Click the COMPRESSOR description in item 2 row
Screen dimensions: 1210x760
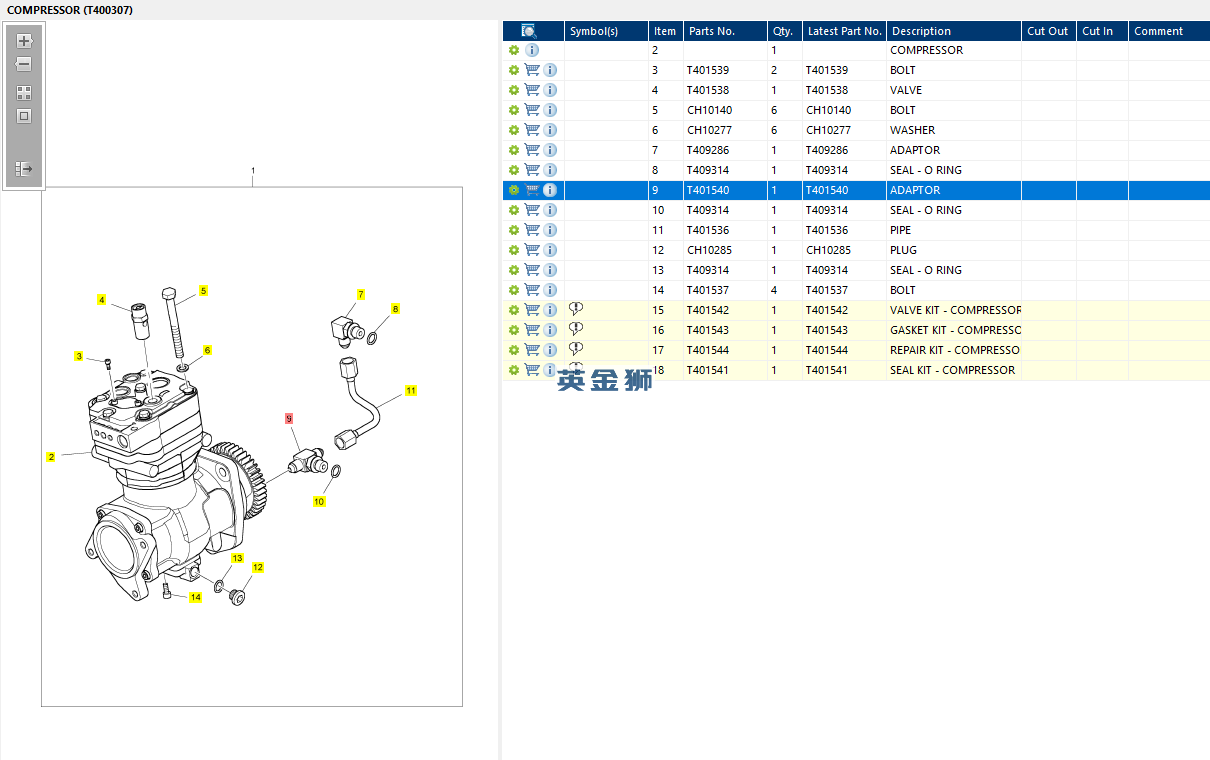click(927, 50)
